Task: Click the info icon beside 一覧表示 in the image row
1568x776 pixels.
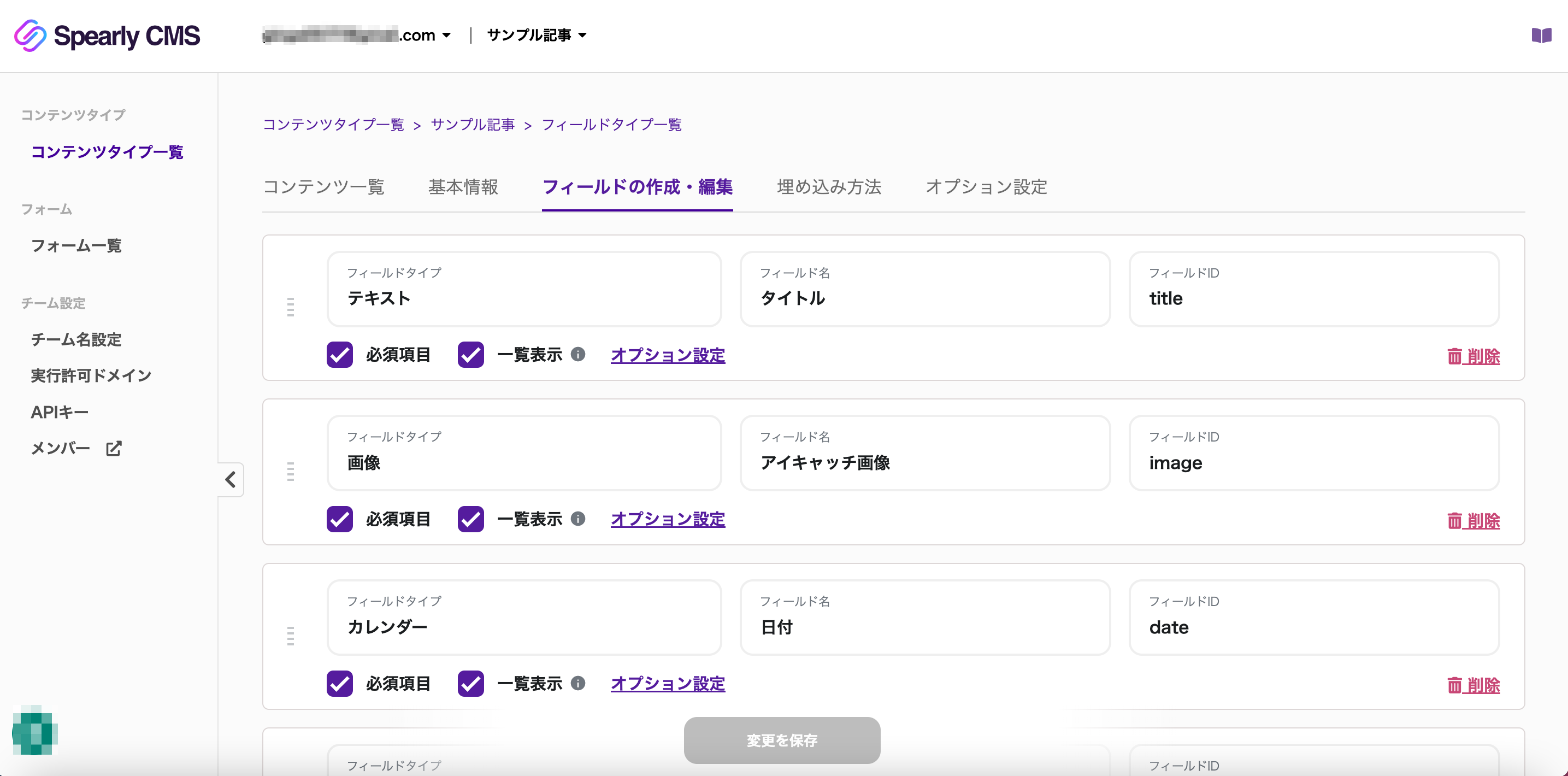Action: tap(577, 519)
